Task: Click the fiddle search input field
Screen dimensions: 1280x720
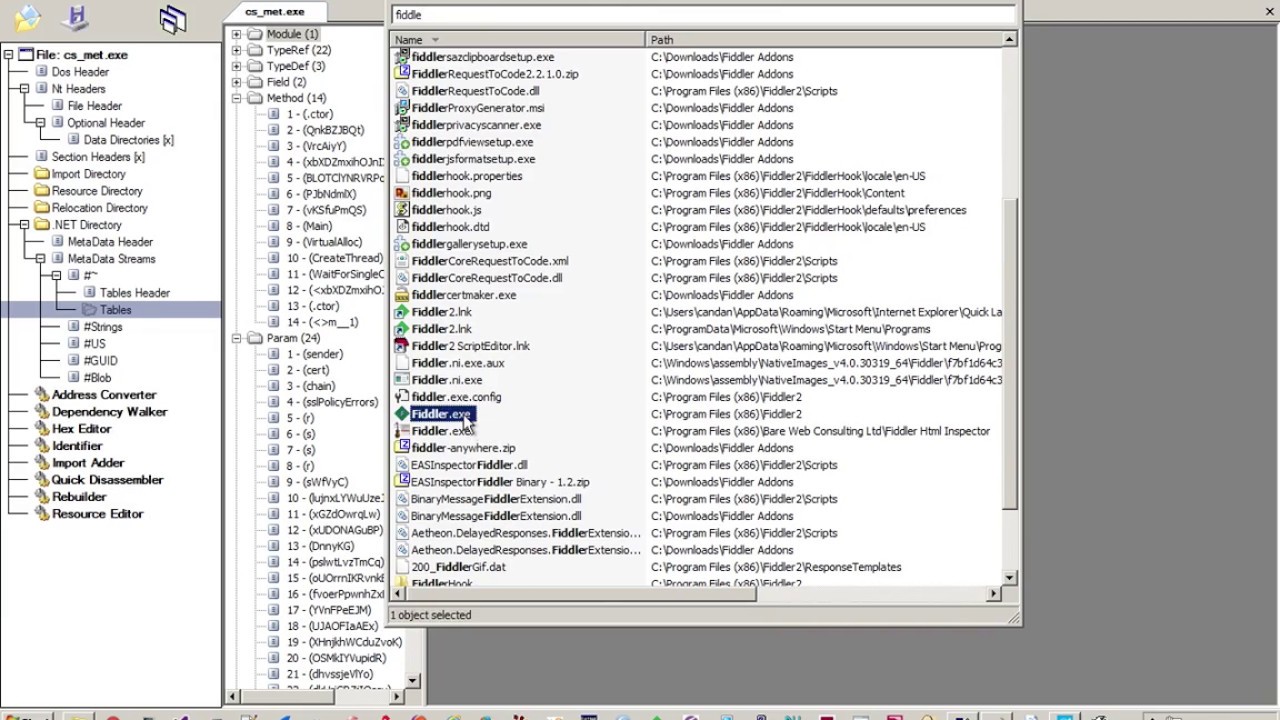Action: click(704, 15)
